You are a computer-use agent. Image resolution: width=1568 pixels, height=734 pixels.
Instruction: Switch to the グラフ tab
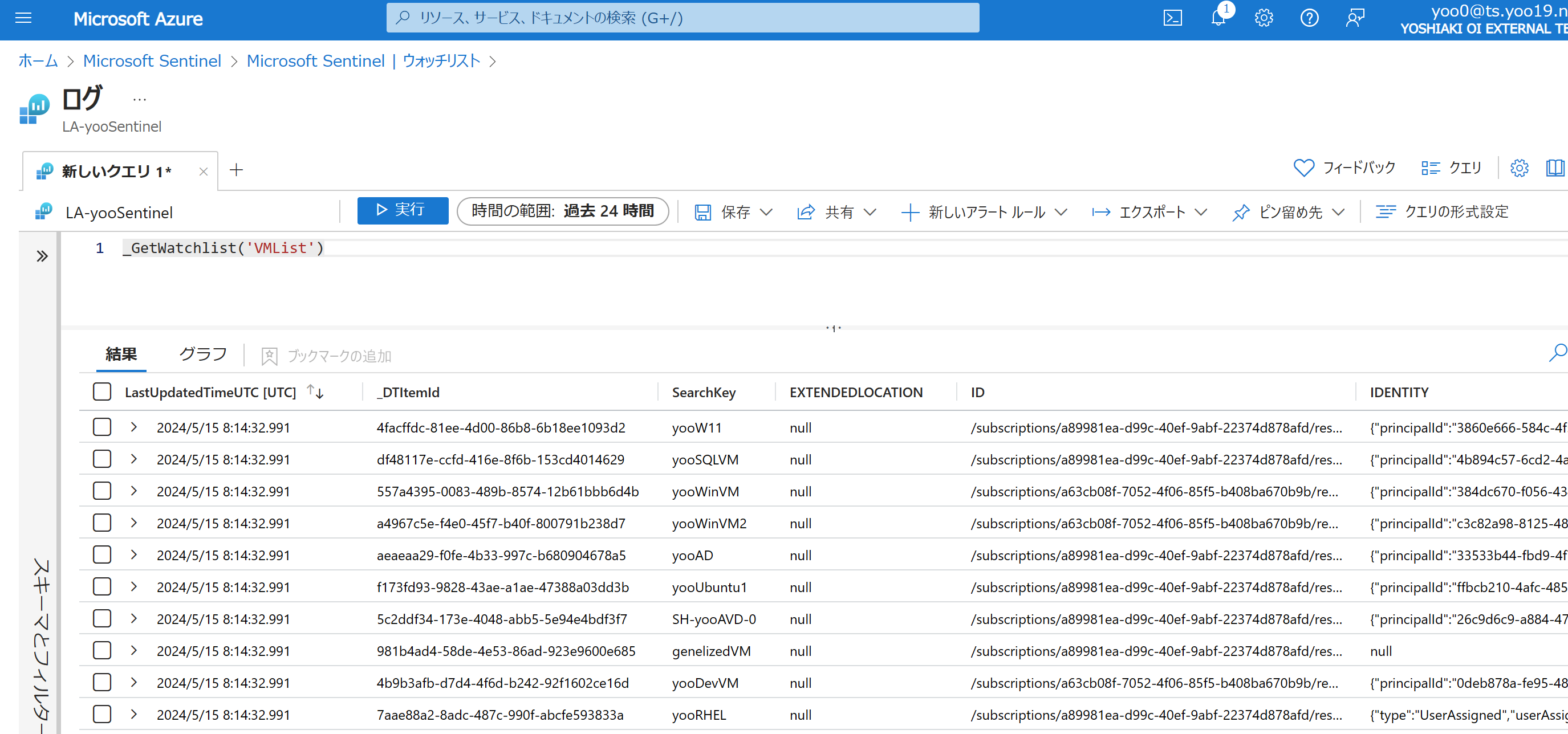tap(202, 354)
